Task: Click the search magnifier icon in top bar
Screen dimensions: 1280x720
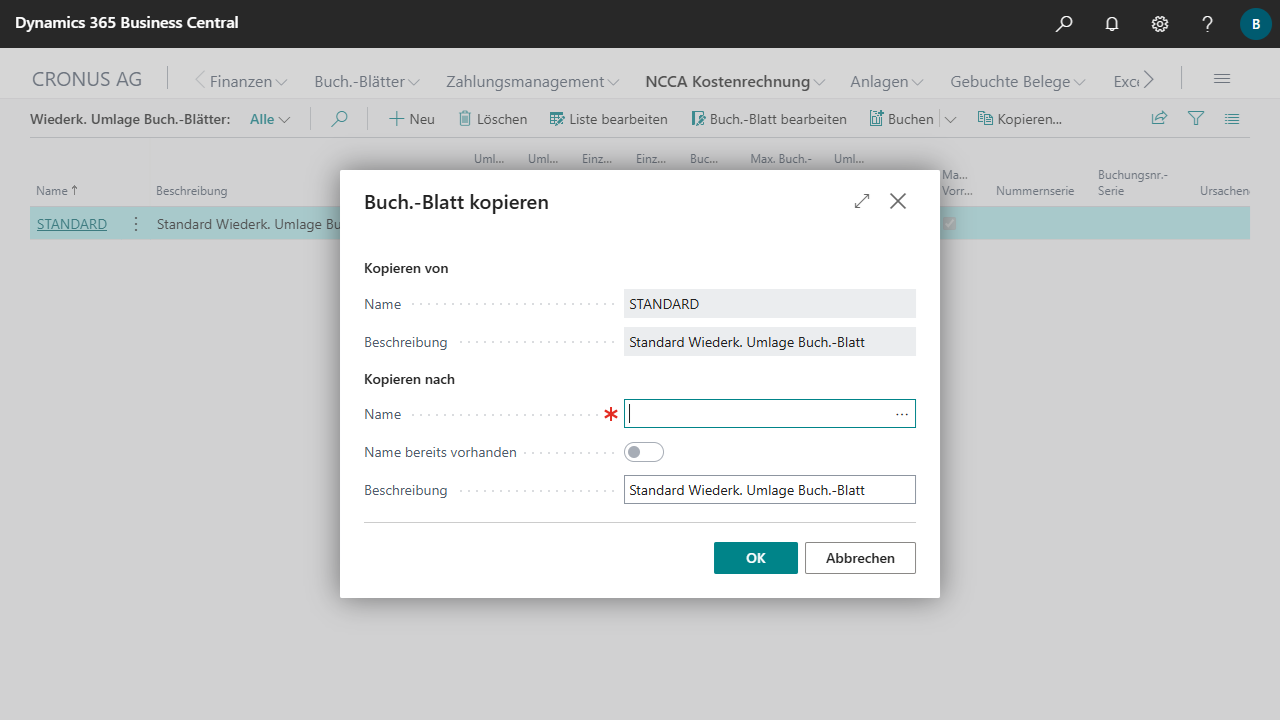Action: [1064, 24]
